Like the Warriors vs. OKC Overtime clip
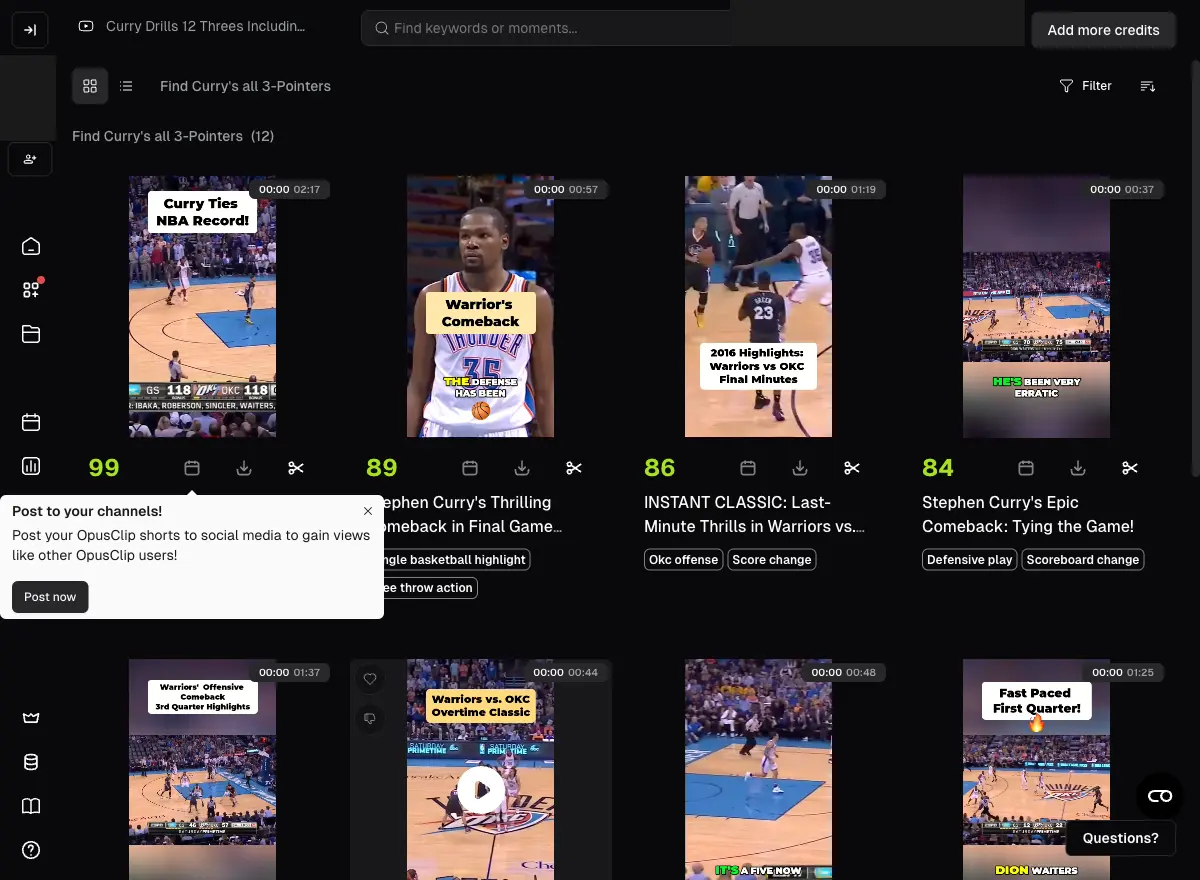This screenshot has width=1200, height=880. [x=370, y=679]
